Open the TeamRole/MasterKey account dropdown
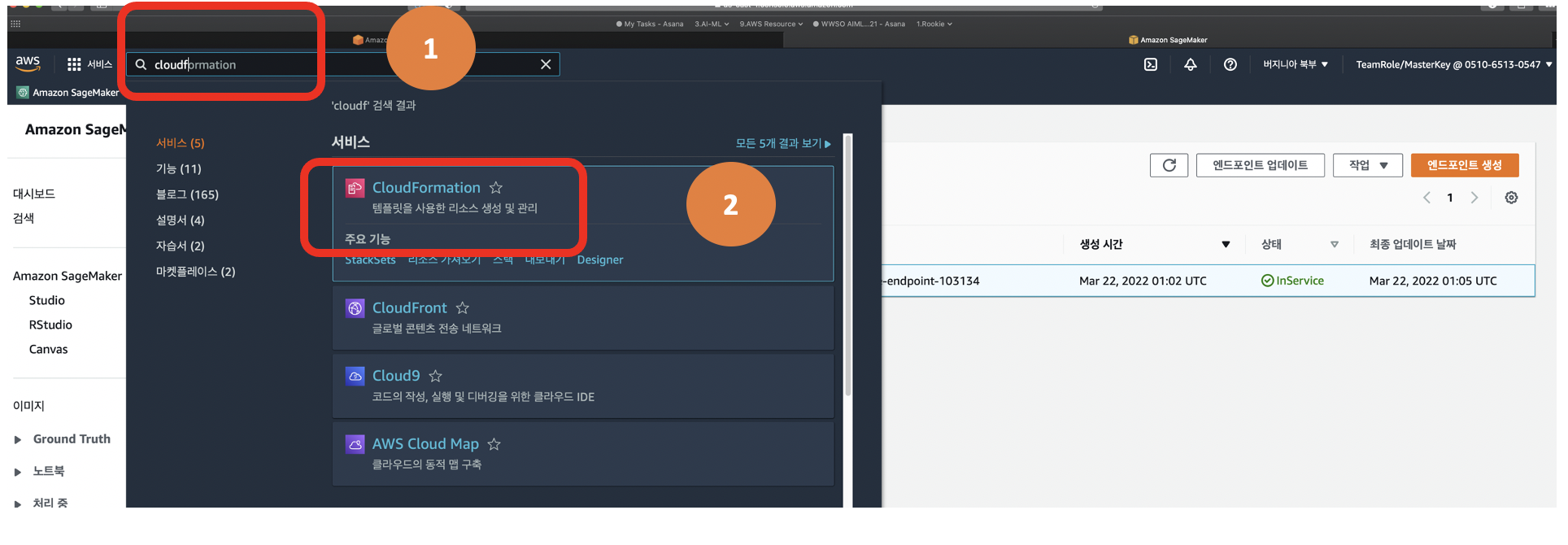 pos(1453,64)
